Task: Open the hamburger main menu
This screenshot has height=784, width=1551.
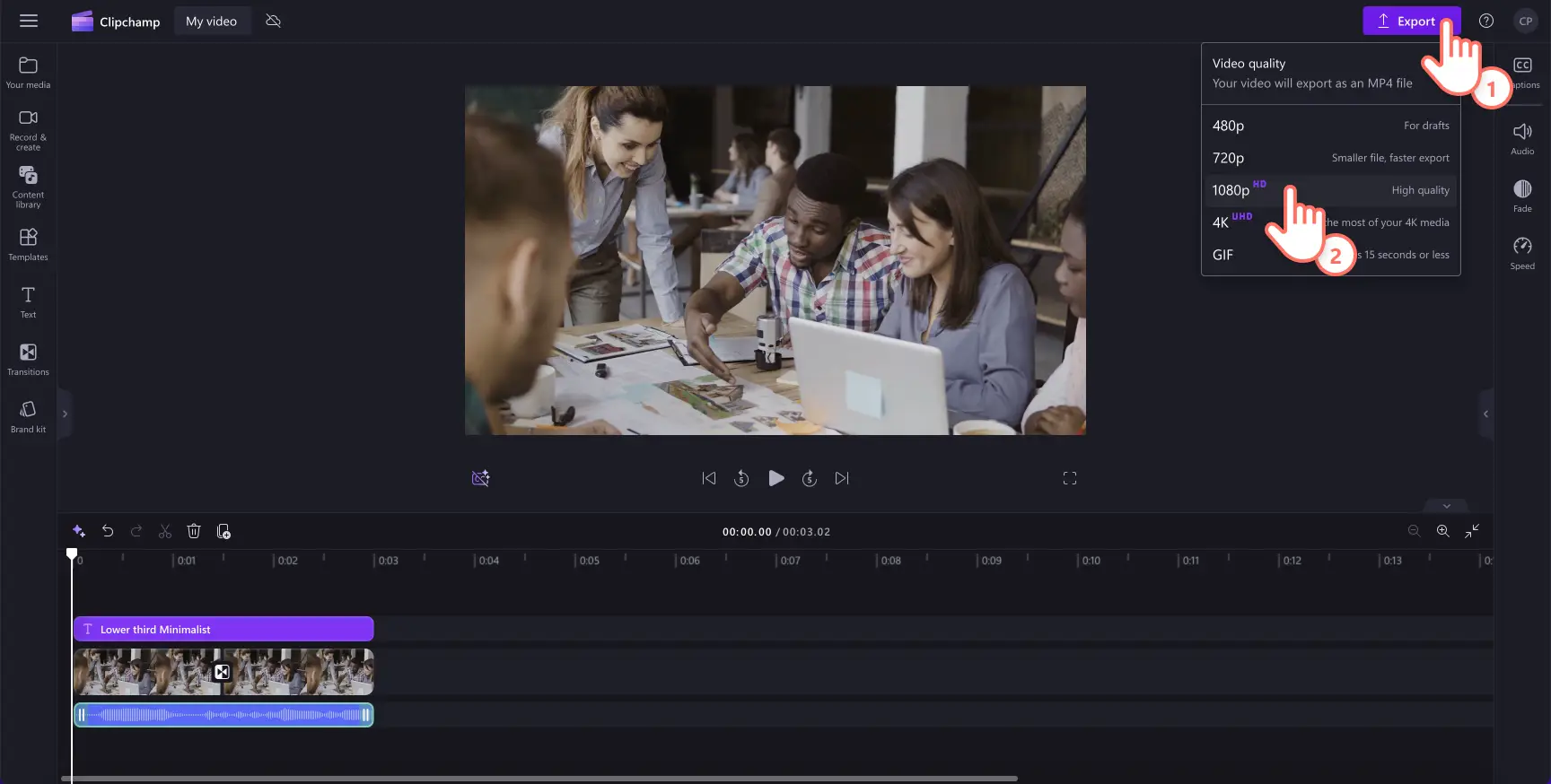Action: click(x=29, y=21)
